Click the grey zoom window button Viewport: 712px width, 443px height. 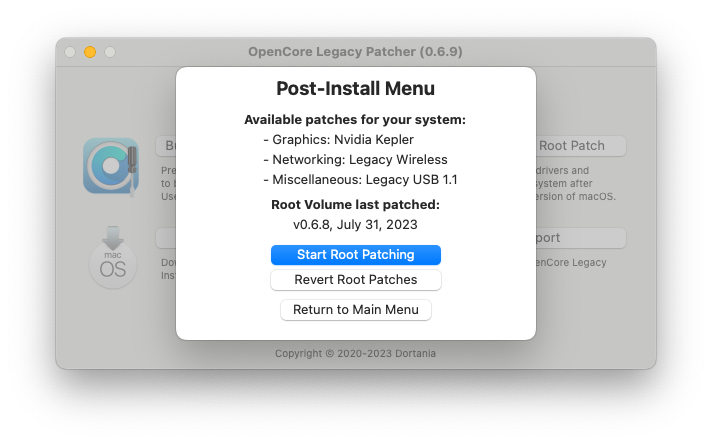110,52
